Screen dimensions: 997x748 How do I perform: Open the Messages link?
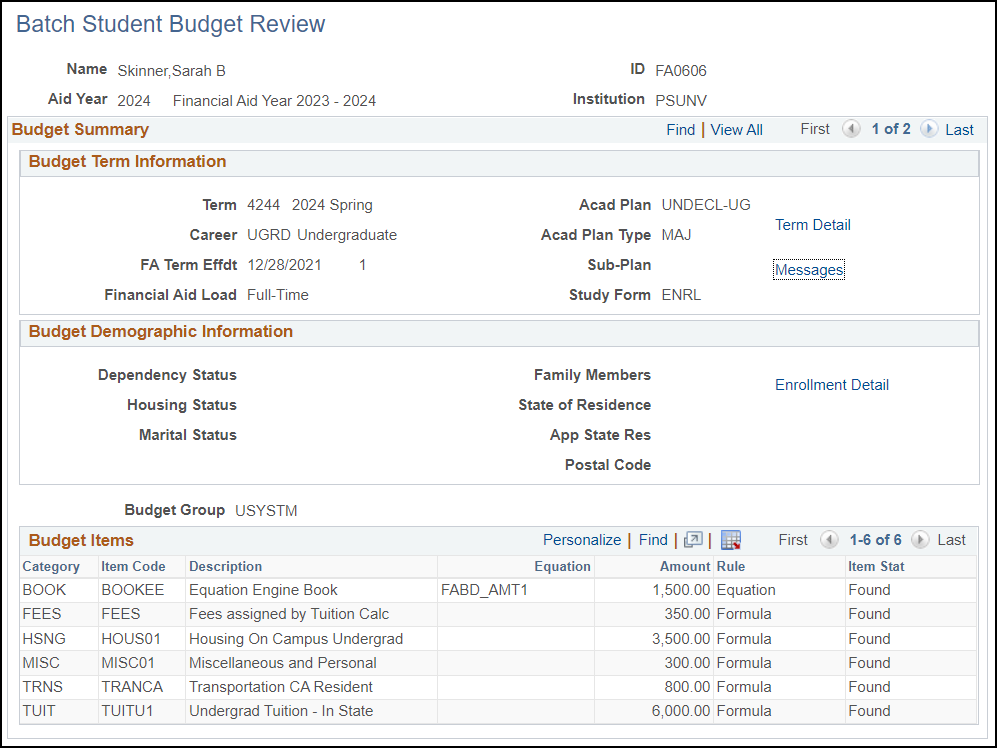[808, 270]
